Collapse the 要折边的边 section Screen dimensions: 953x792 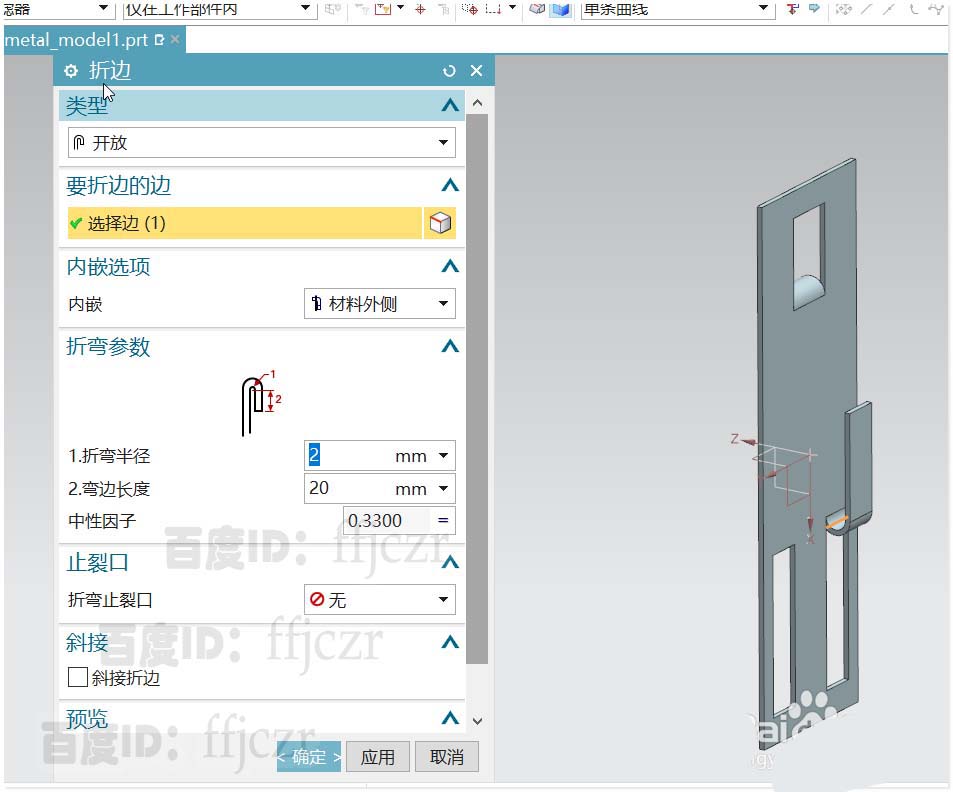(x=450, y=185)
